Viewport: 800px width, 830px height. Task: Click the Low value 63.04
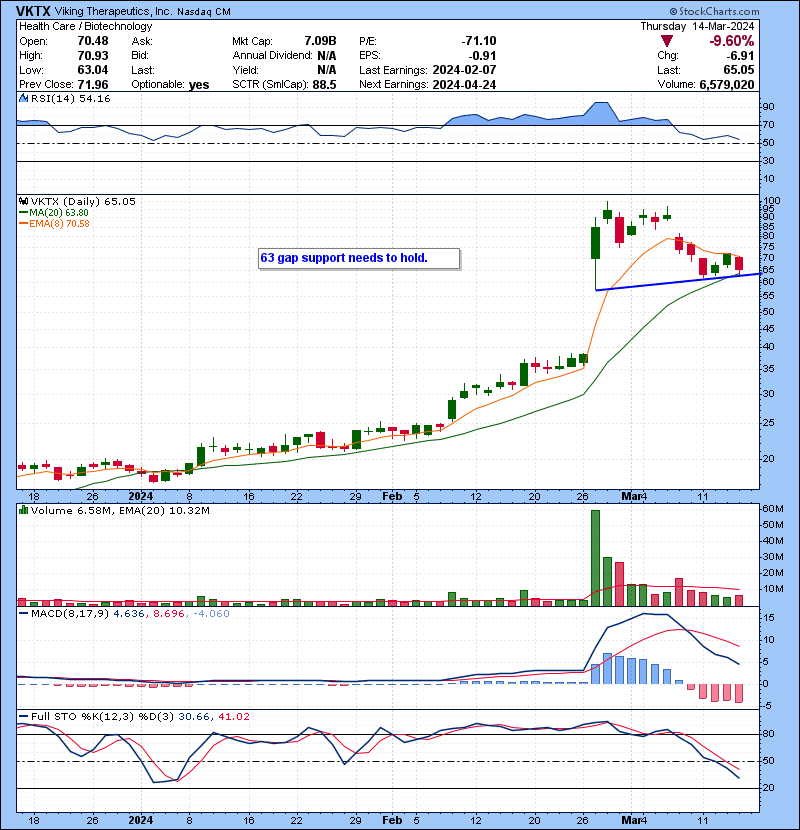[93, 70]
